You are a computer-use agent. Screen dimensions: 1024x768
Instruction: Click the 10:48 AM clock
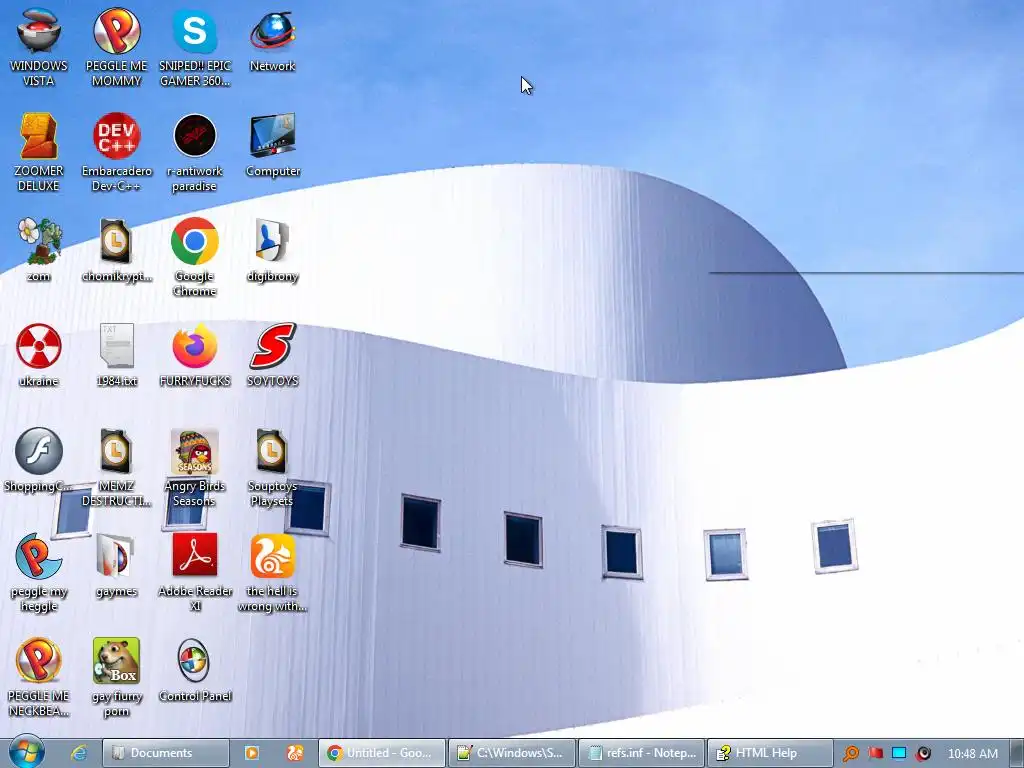(972, 754)
